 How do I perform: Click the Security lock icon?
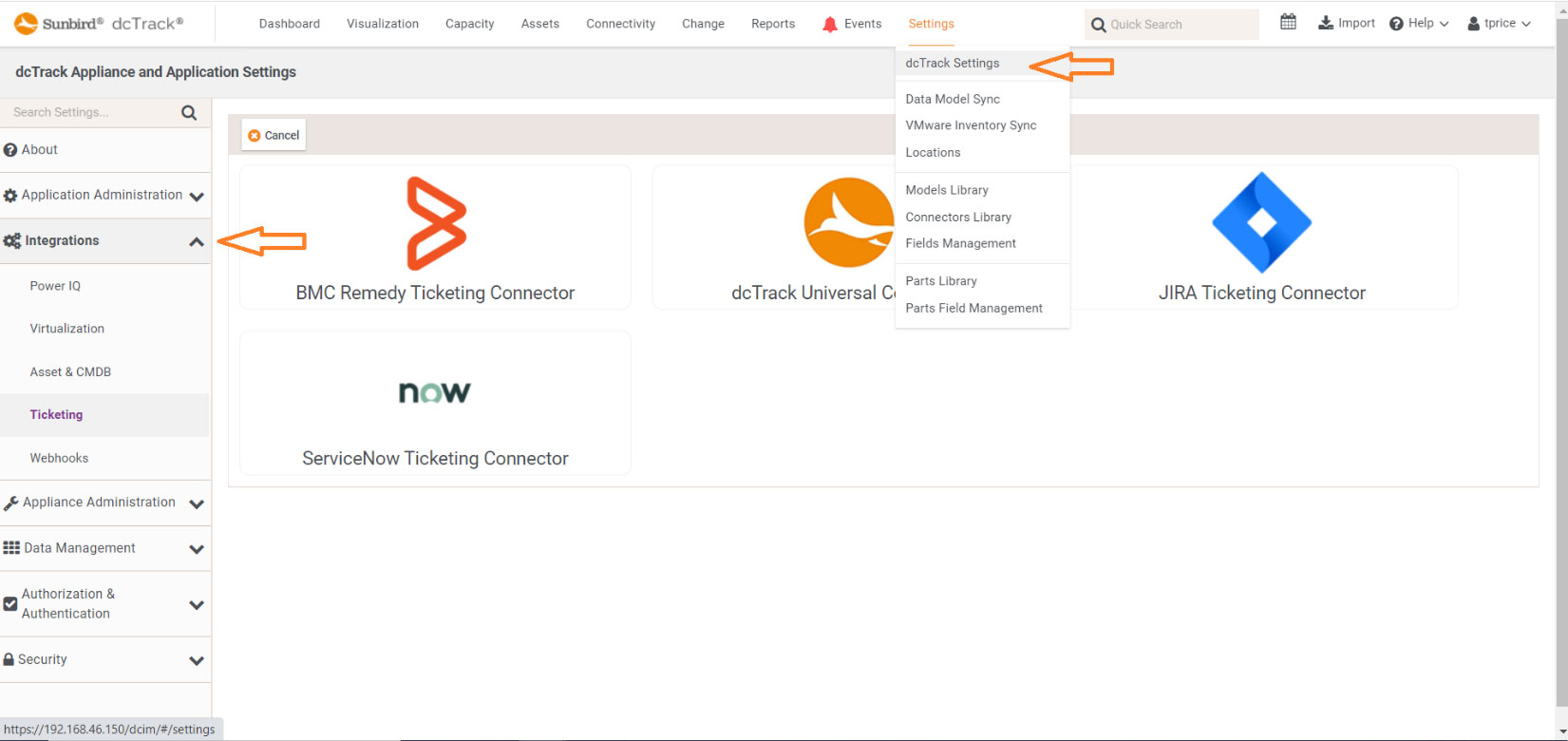pyautogui.click(x=9, y=659)
